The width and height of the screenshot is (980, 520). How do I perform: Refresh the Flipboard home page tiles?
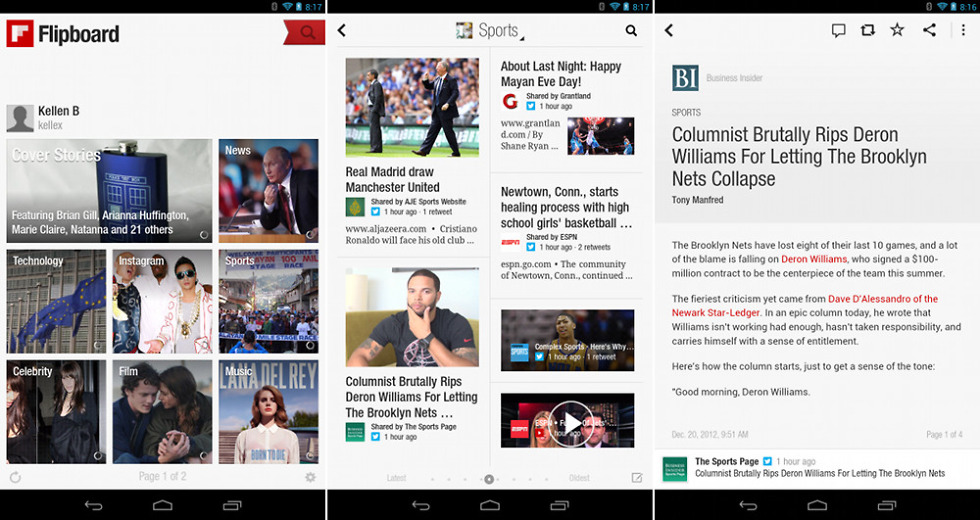point(16,478)
